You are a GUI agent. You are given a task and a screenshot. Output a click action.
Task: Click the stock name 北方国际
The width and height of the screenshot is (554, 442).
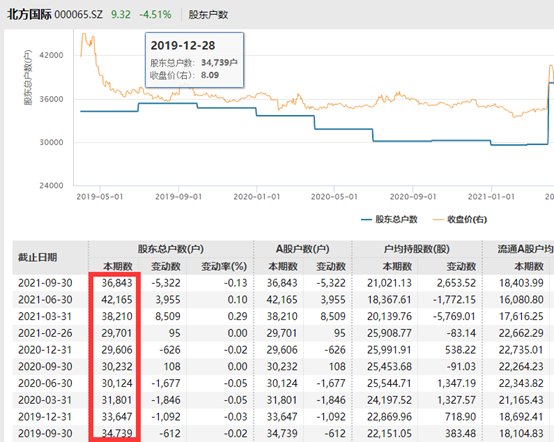click(x=29, y=14)
